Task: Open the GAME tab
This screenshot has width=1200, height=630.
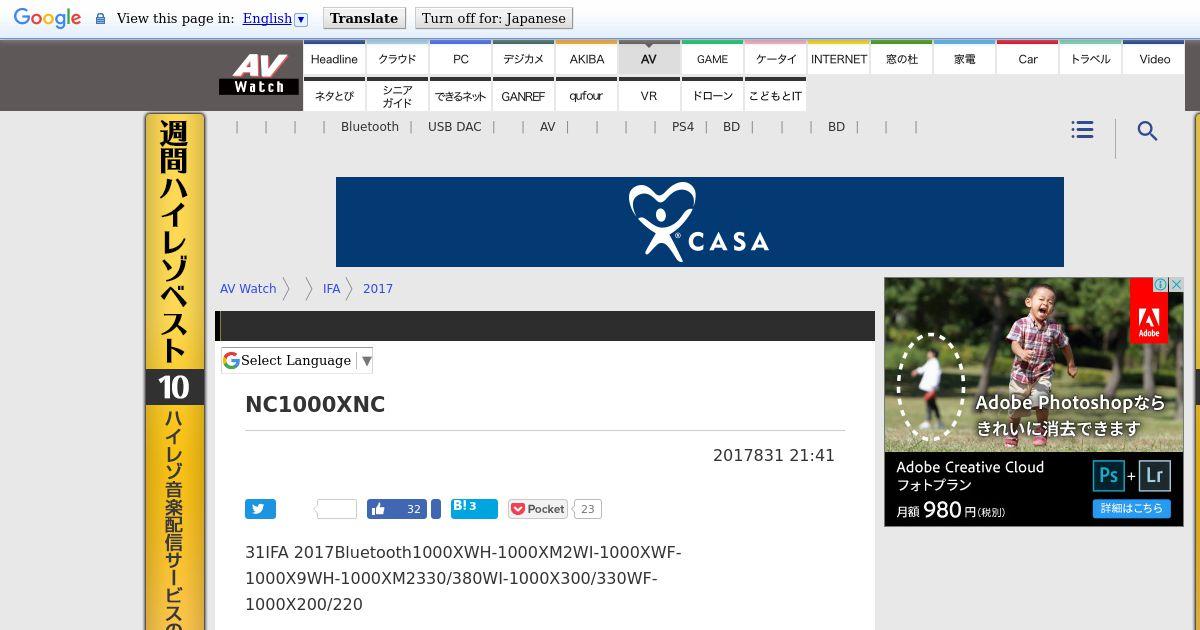Action: coord(712,59)
